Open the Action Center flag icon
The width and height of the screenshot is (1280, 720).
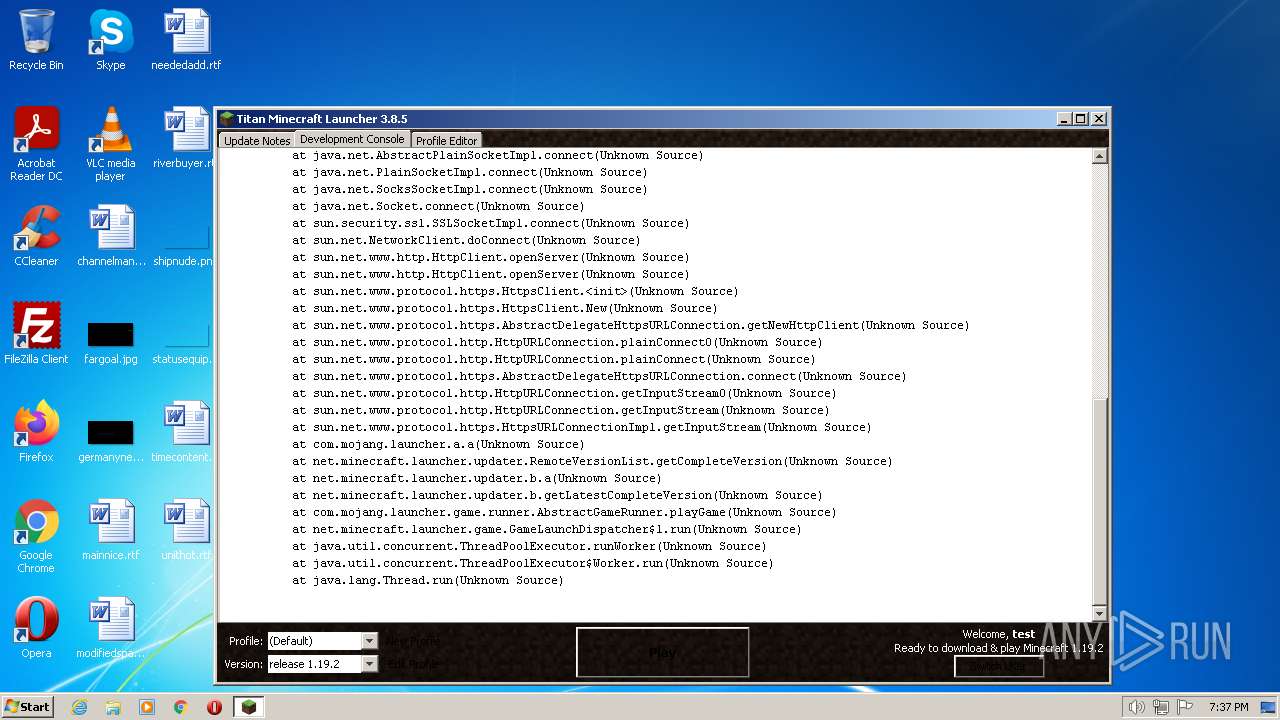(1184, 707)
